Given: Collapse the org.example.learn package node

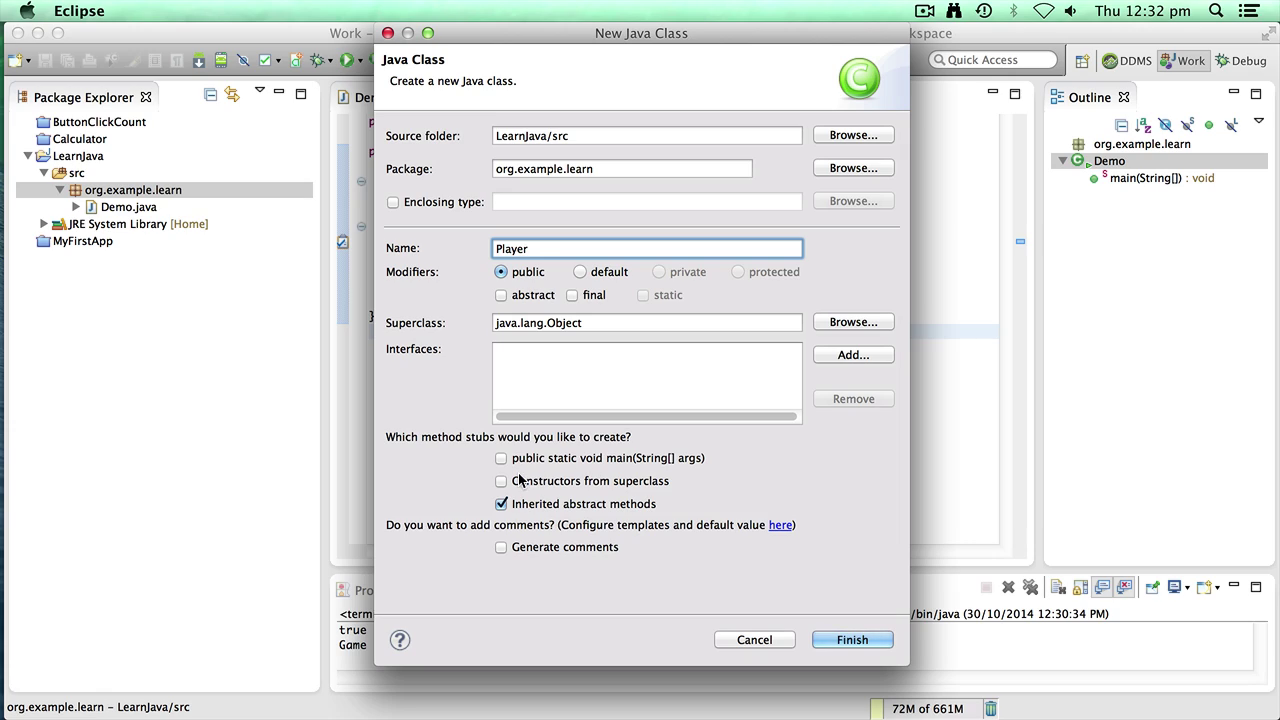Looking at the screenshot, I should tap(60, 190).
